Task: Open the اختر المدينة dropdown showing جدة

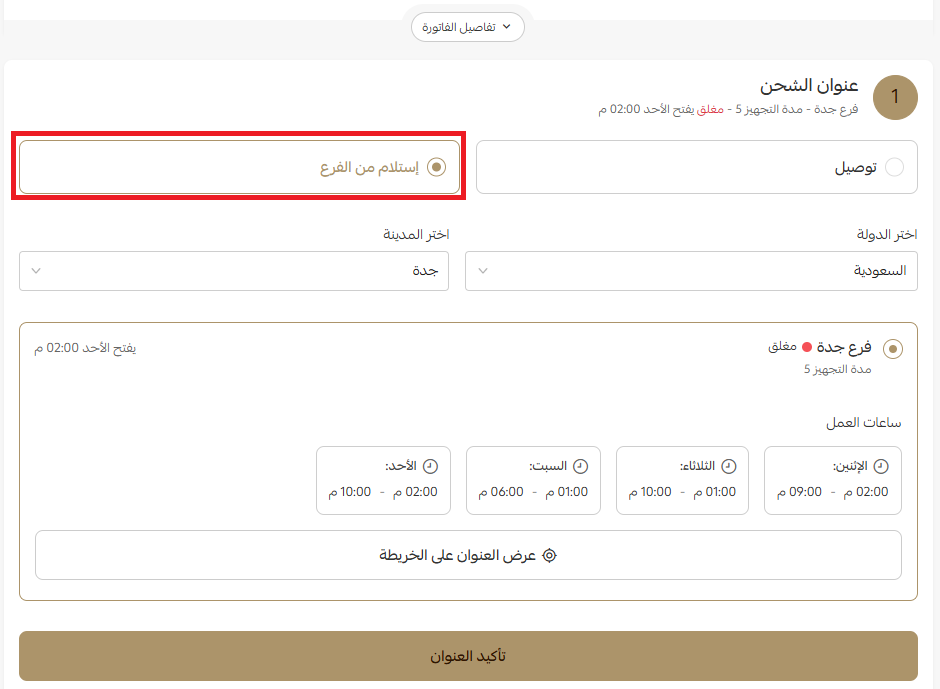Action: pos(234,271)
